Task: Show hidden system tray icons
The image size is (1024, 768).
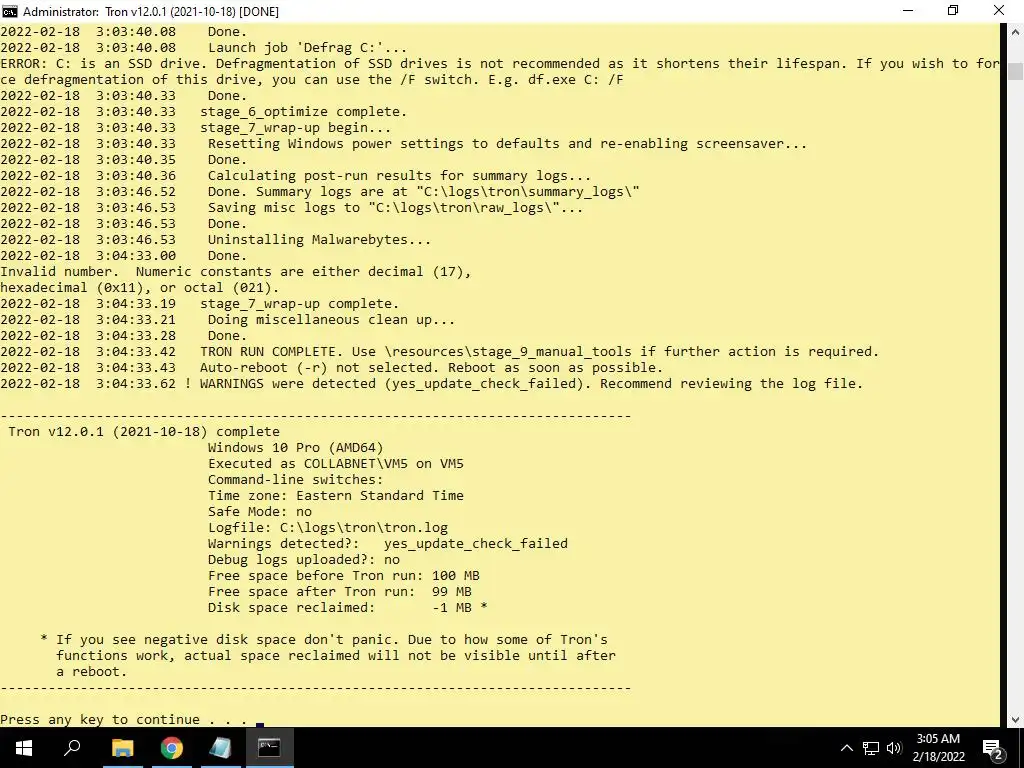Action: 846,748
